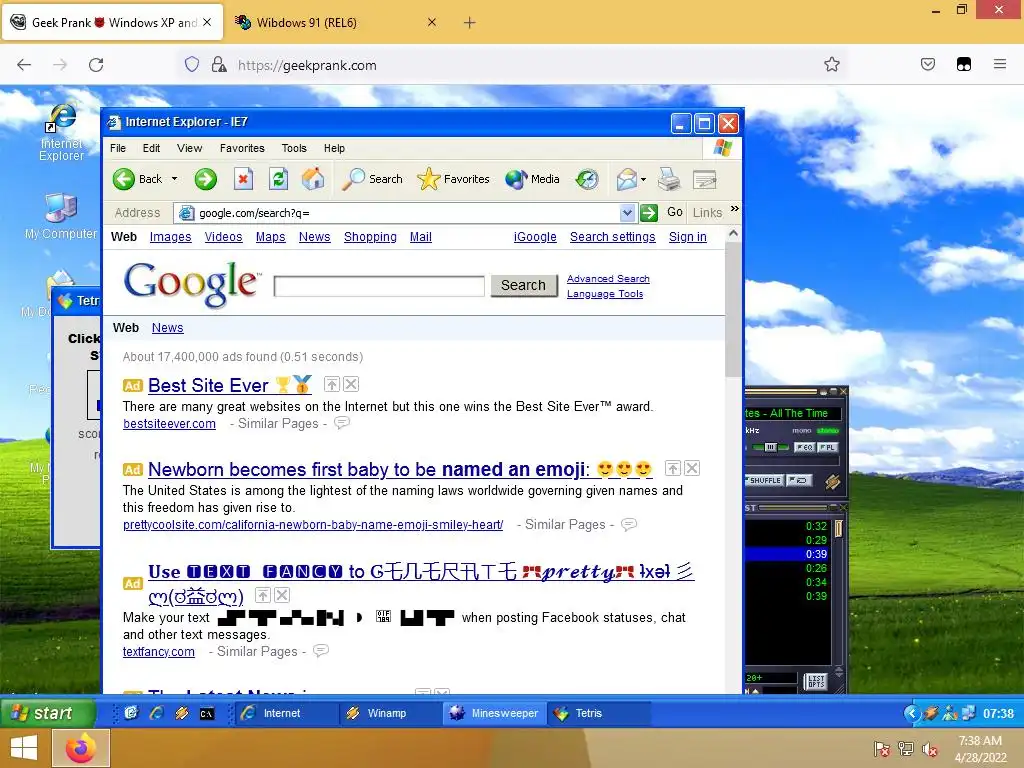Open the Images link on Google
Viewport: 1024px width, 768px height.
tap(170, 236)
